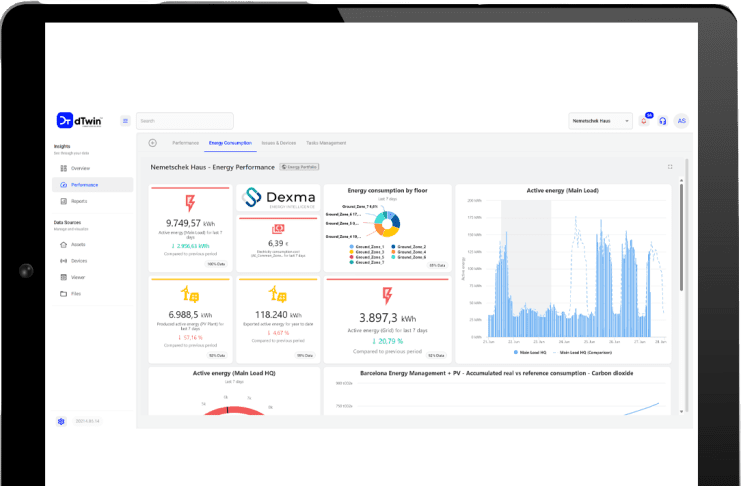Switch to the Tasks Management tab
The width and height of the screenshot is (741, 486).
point(326,143)
